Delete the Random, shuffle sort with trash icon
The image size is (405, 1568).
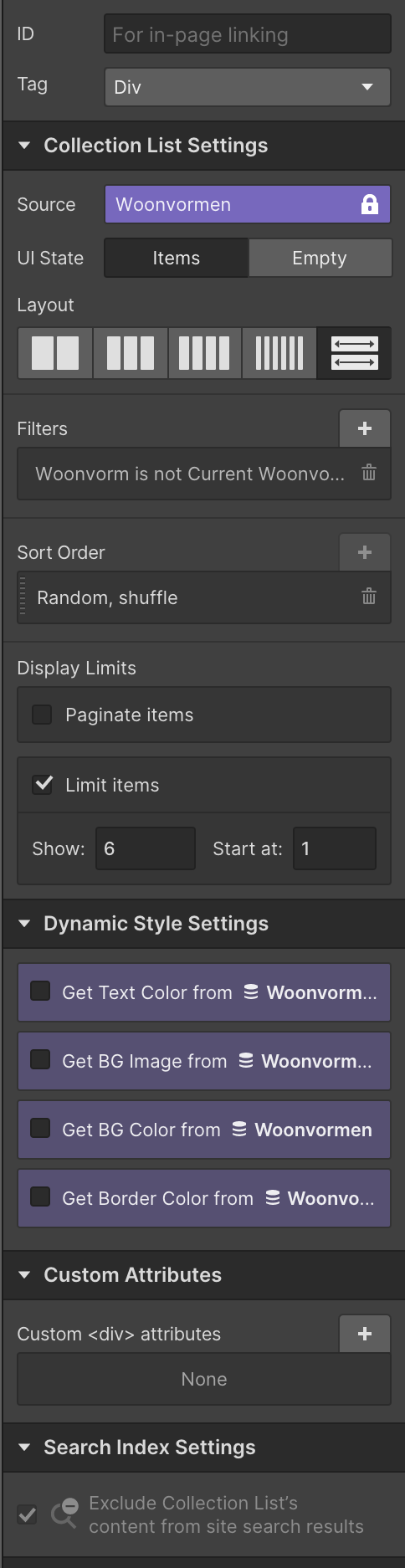click(369, 597)
